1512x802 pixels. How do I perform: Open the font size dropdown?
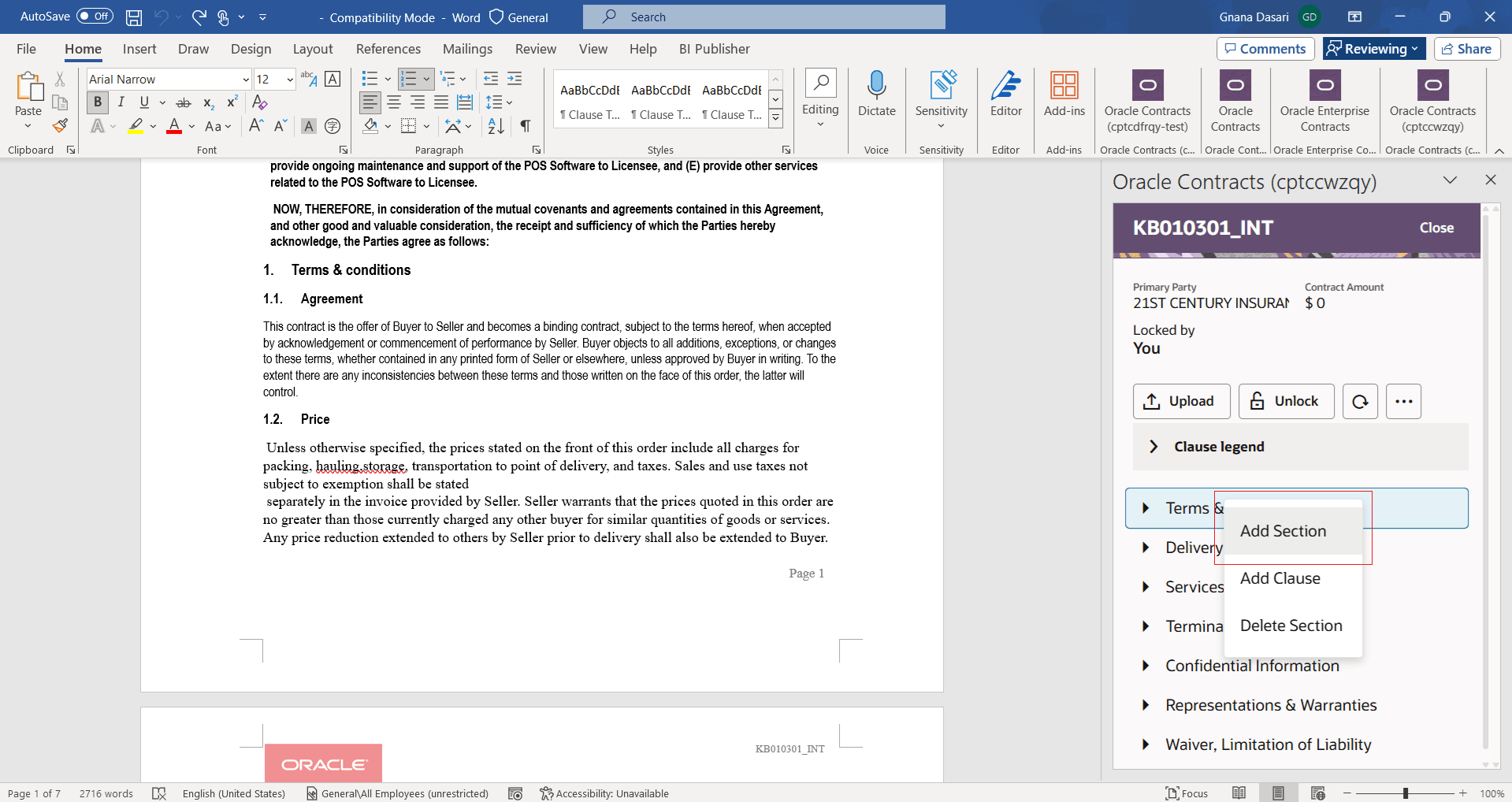tap(290, 80)
